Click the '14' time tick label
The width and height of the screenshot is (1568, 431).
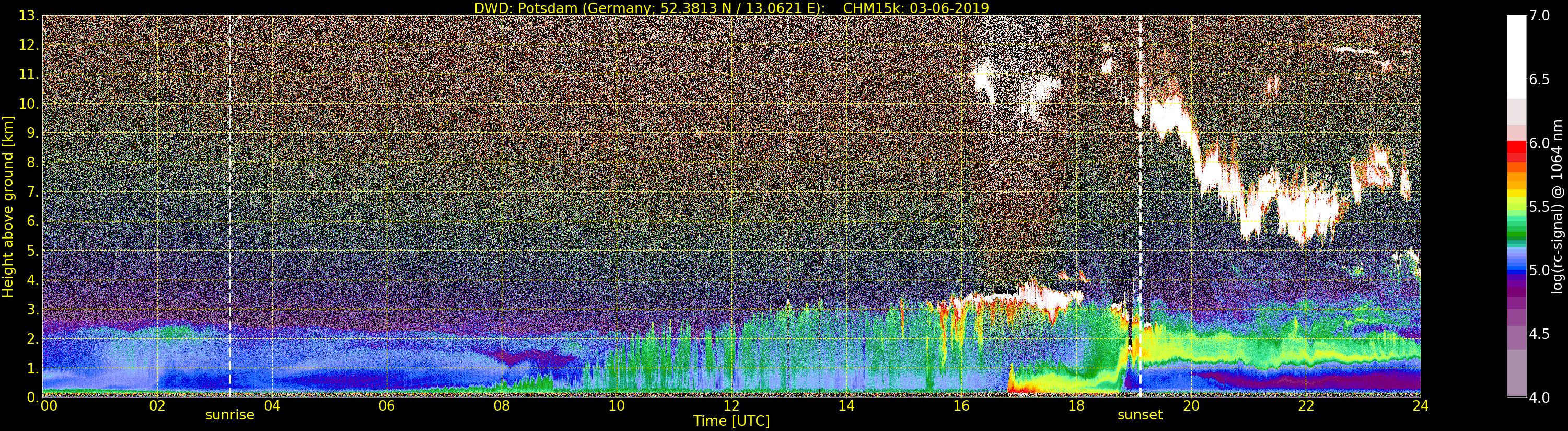846,405
